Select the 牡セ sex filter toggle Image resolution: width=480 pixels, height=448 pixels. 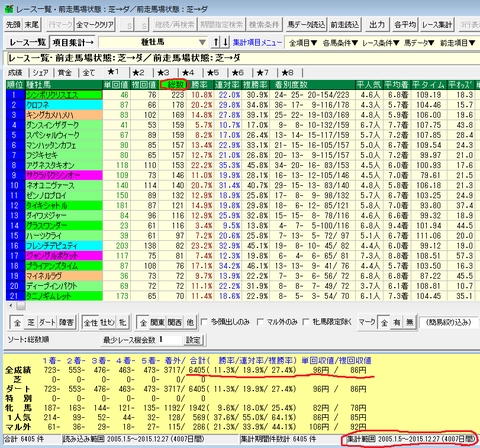(x=108, y=322)
